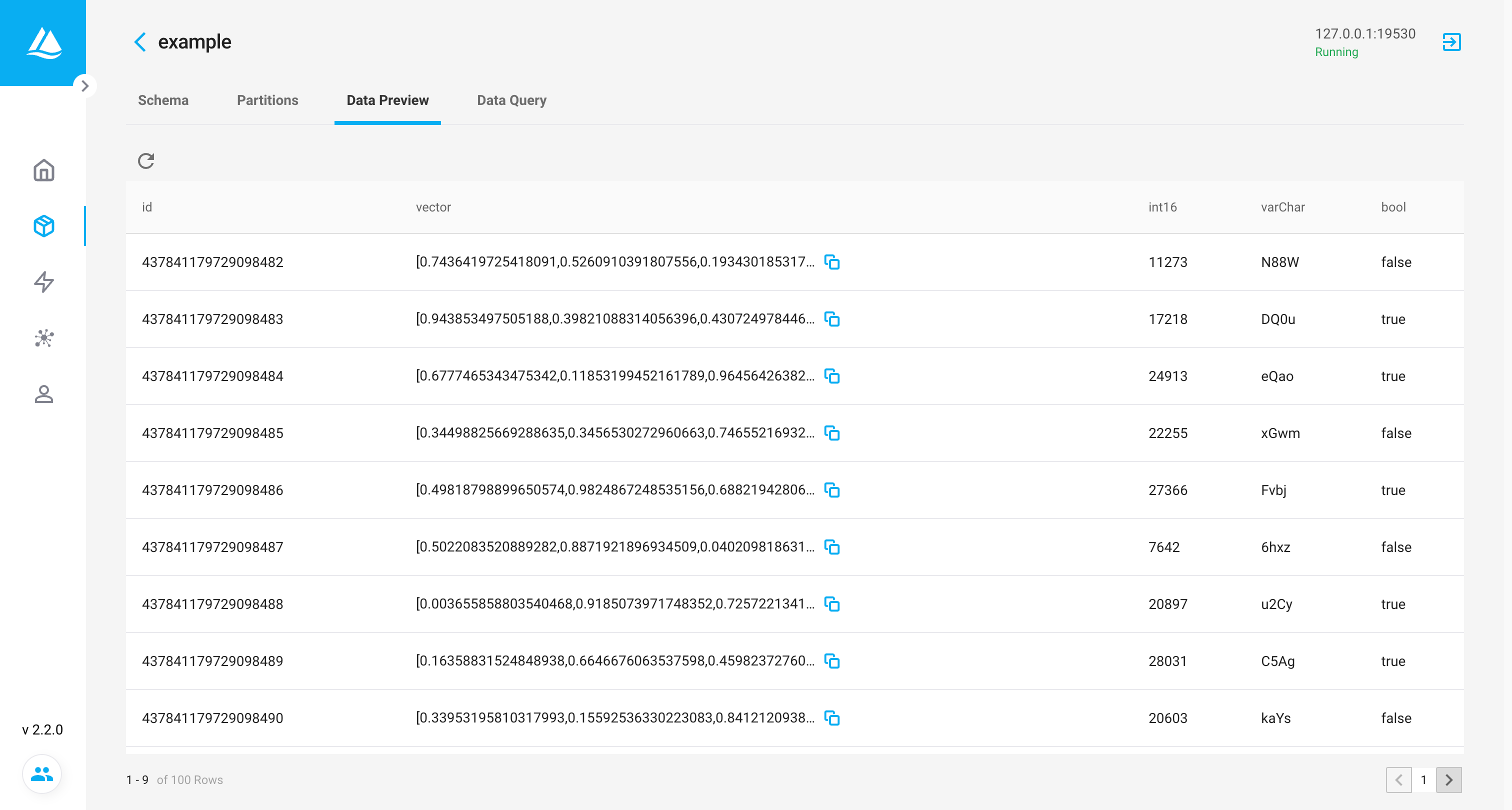The height and width of the screenshot is (810, 1512).
Task: Expand the sidebar with chevron arrow
Action: pos(85,86)
